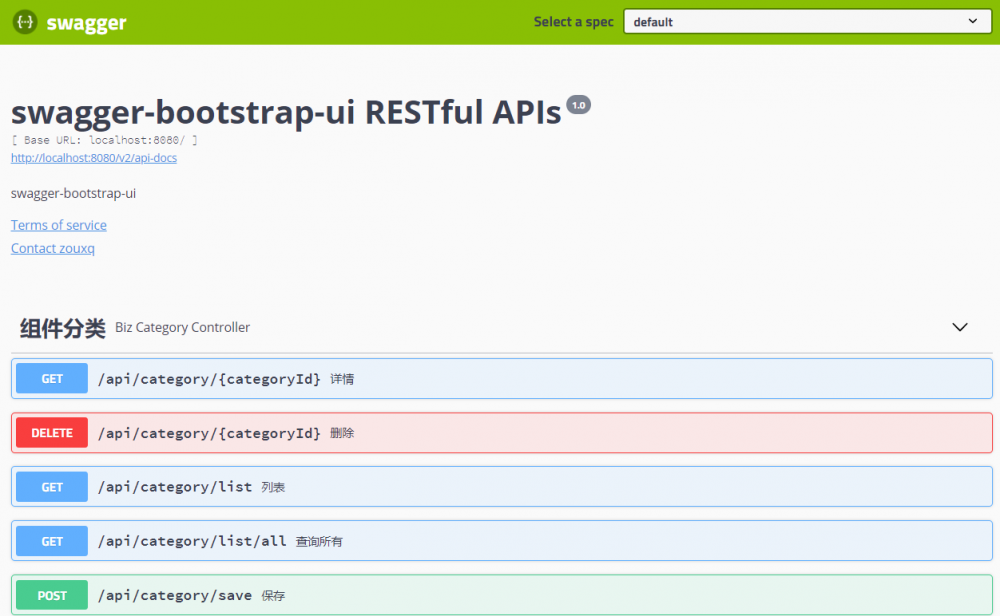1000x616 pixels.
Task: Open the Terms of service link
Action: click(59, 225)
